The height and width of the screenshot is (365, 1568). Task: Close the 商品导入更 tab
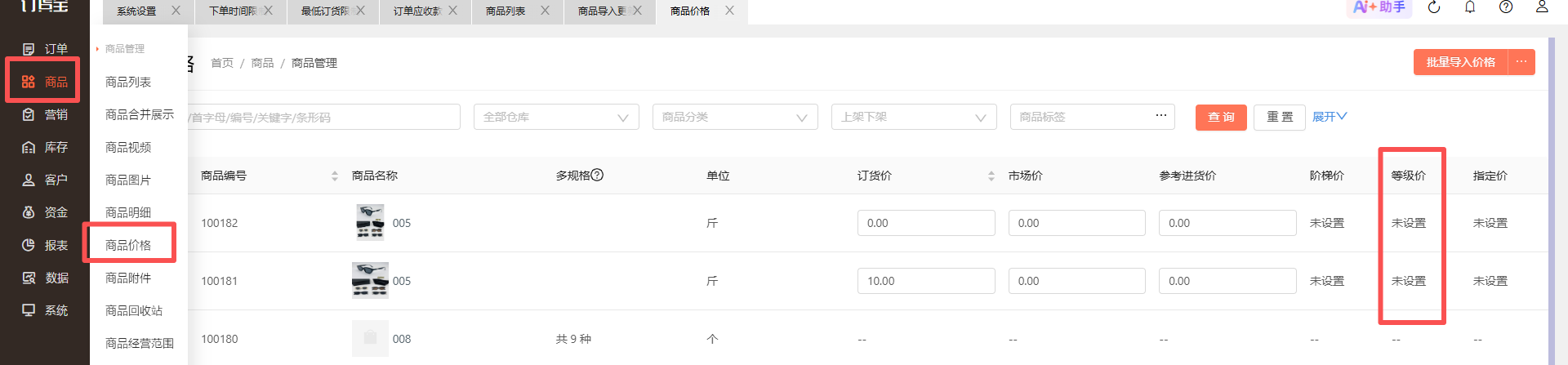click(637, 11)
